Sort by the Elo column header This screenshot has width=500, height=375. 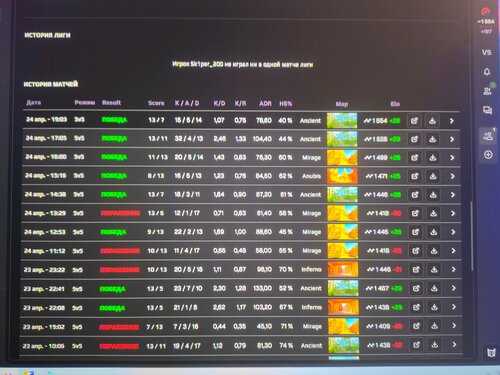395,104
